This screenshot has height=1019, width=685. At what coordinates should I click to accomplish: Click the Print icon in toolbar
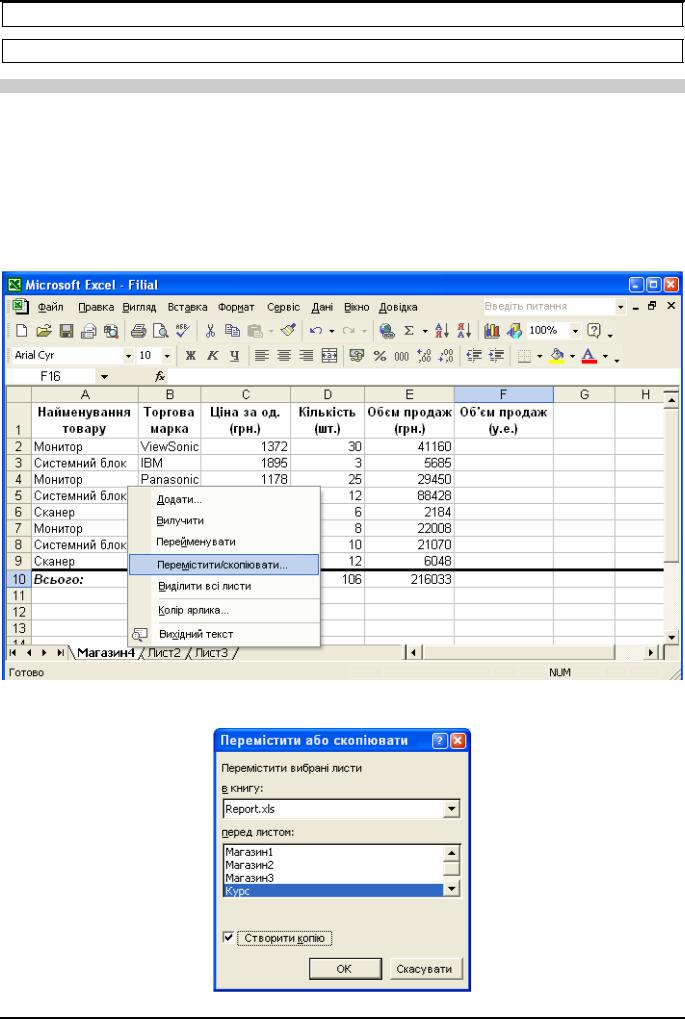tap(138, 331)
